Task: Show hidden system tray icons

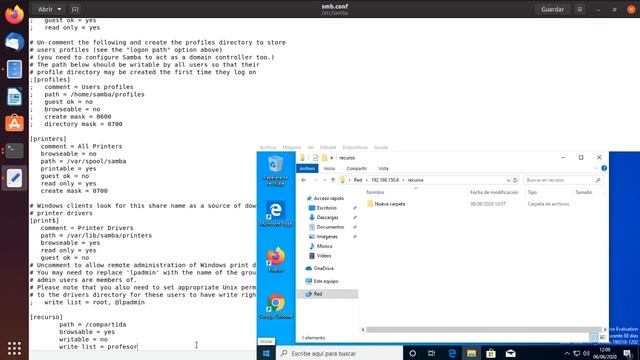Action: [x=567, y=353]
